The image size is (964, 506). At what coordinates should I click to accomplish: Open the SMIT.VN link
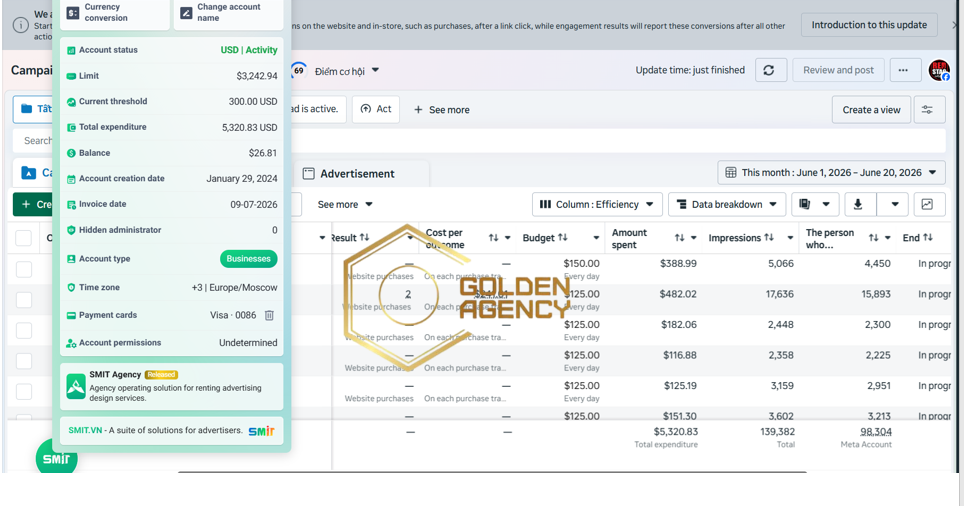(85, 430)
